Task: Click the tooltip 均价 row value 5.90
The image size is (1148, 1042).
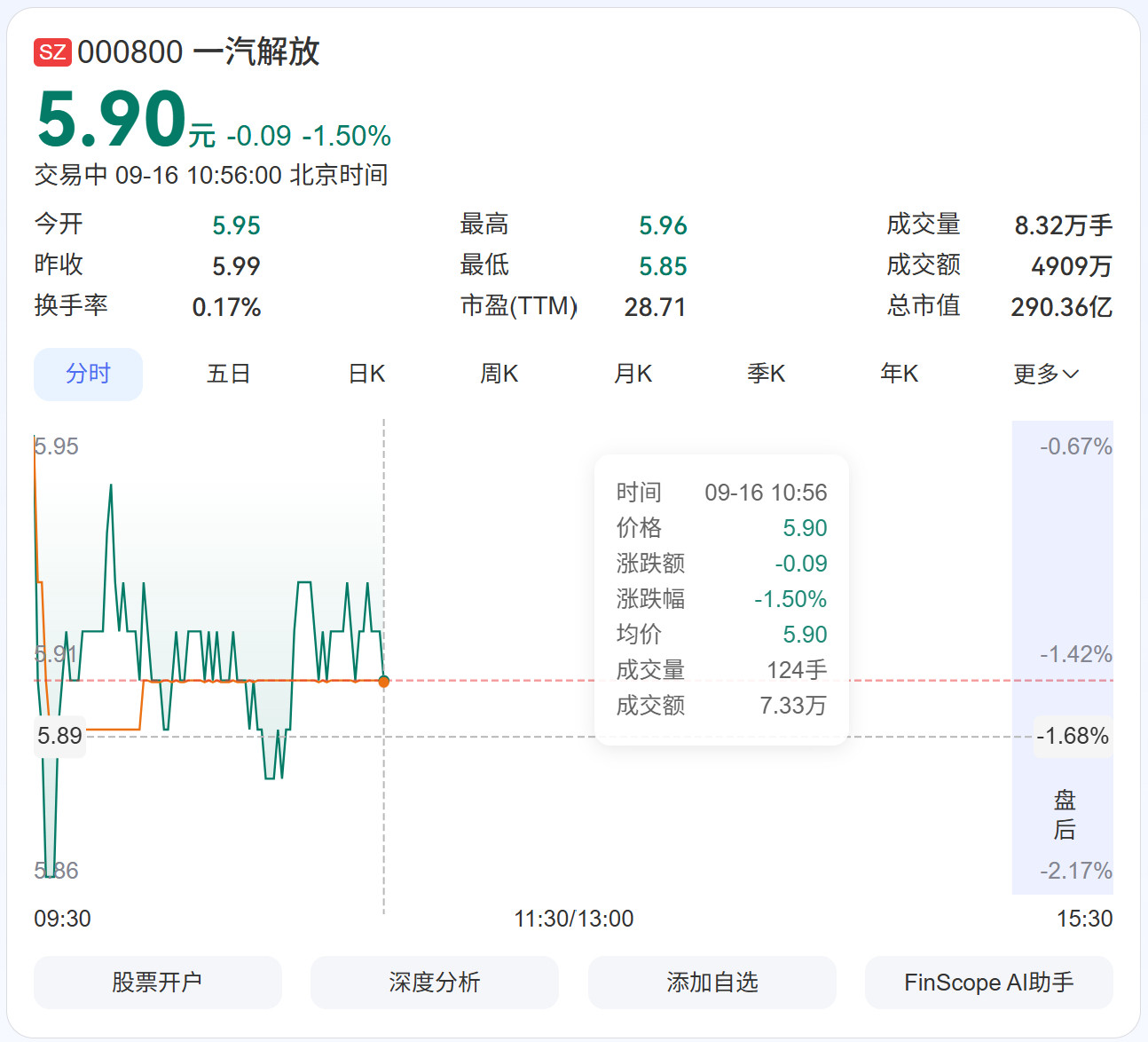Action: (x=805, y=635)
